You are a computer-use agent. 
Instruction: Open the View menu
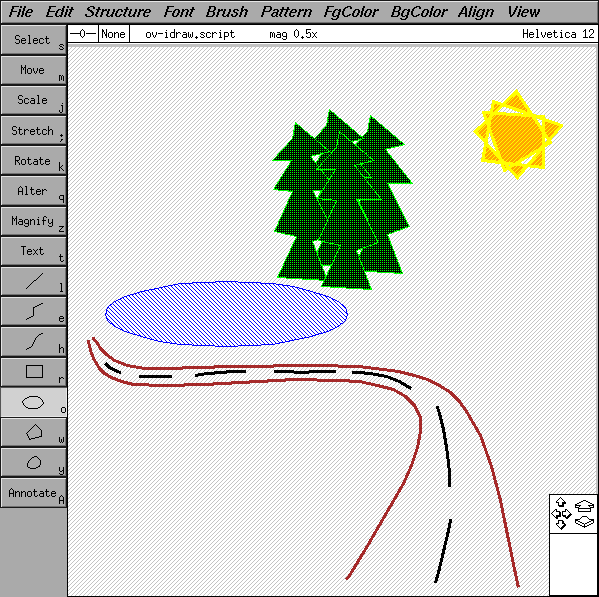coord(524,12)
